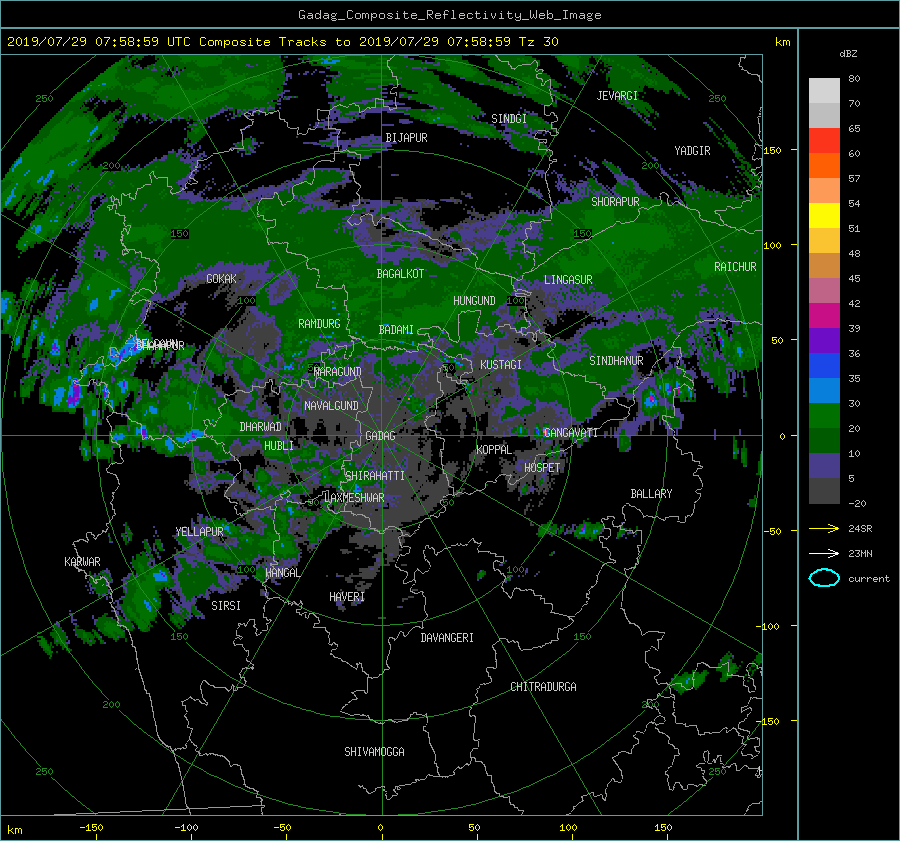The height and width of the screenshot is (841, 900).
Task: Select the red 65 dBZ color swatch
Action: tap(824, 140)
